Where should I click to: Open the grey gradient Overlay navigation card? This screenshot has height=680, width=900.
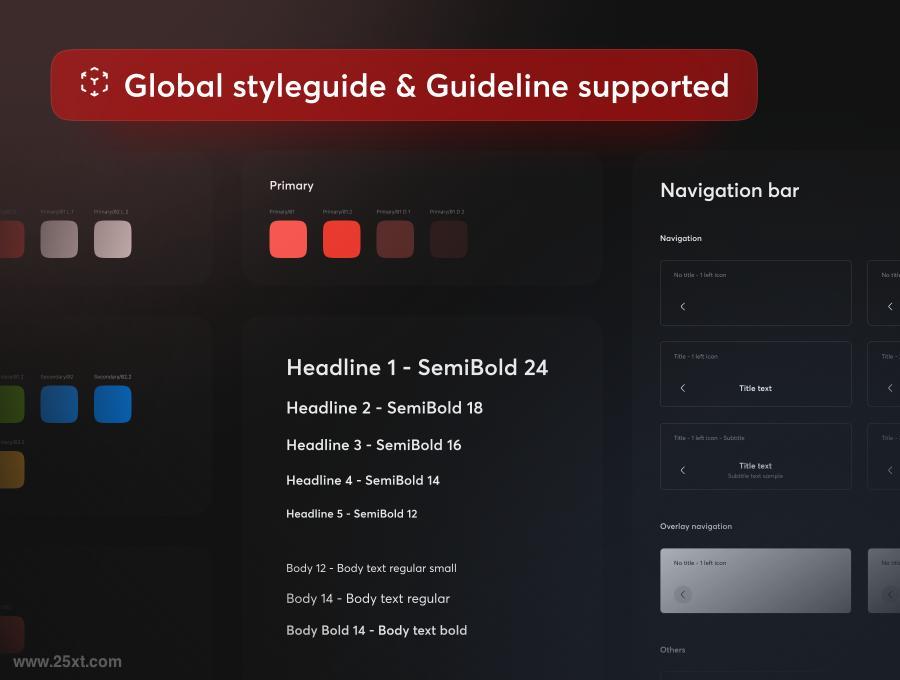point(755,581)
